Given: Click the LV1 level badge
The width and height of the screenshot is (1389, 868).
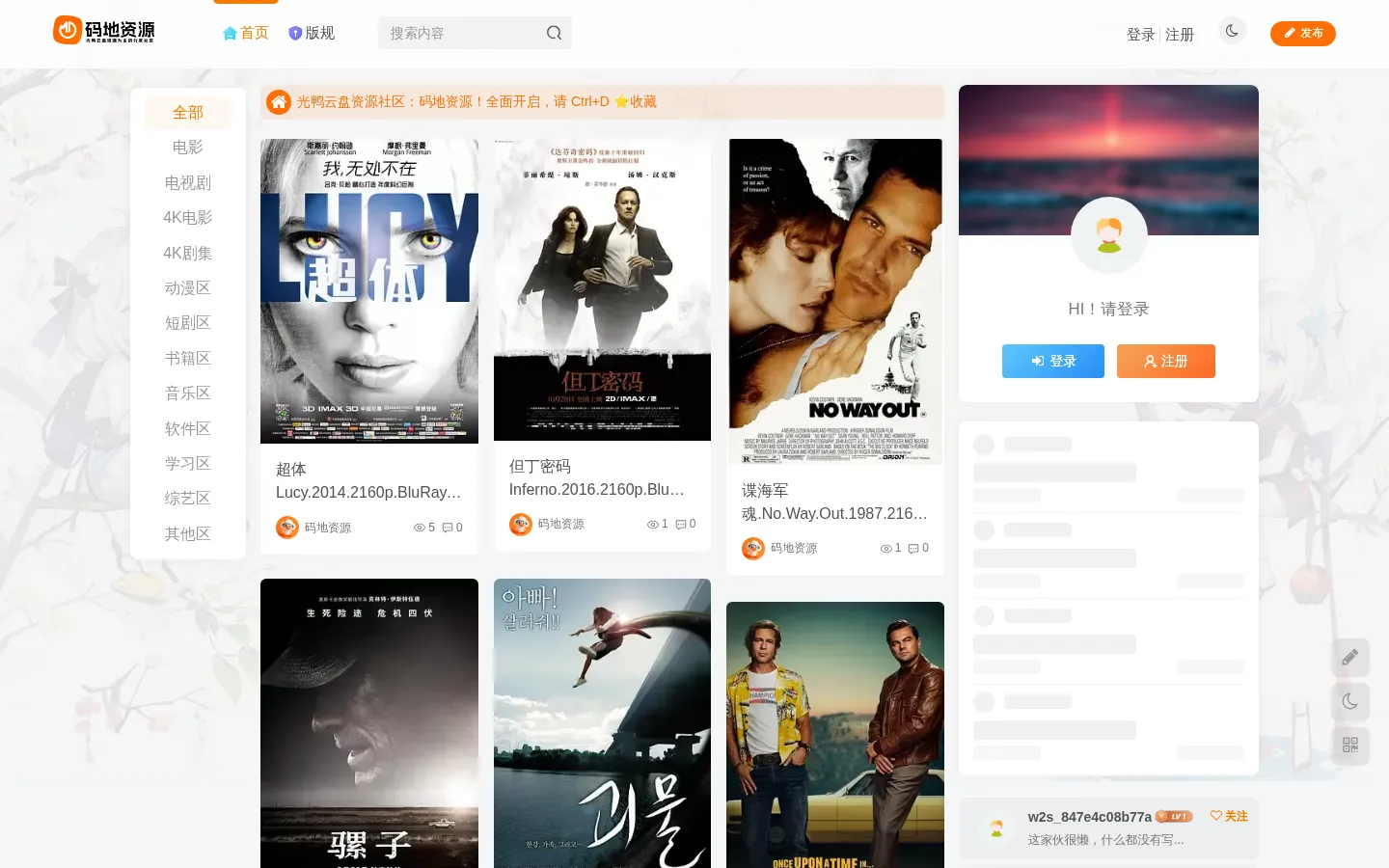Looking at the screenshot, I should [x=1175, y=817].
